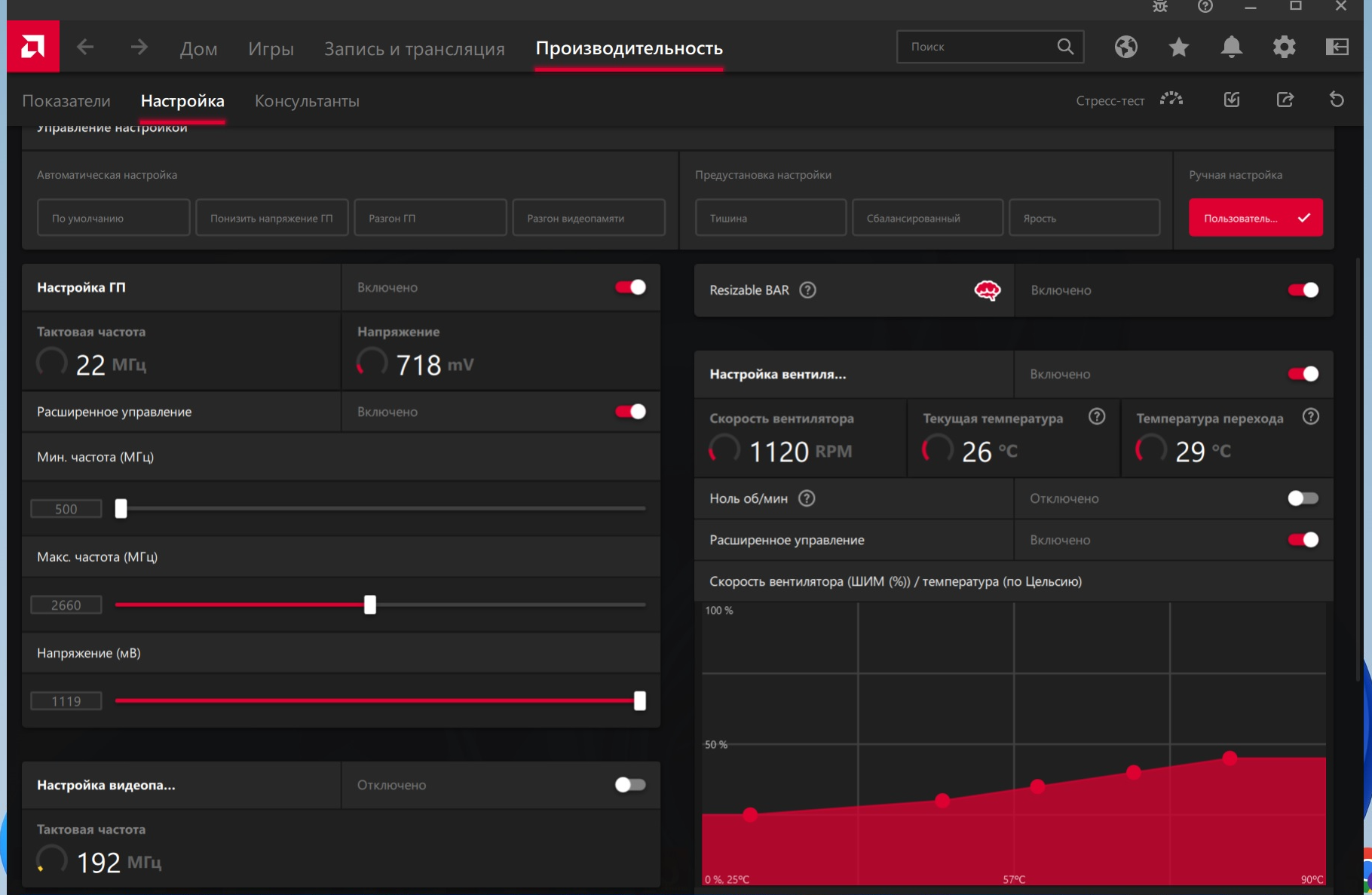This screenshot has width=1372, height=895.
Task: Switch to Показатели subtab
Action: (x=66, y=101)
